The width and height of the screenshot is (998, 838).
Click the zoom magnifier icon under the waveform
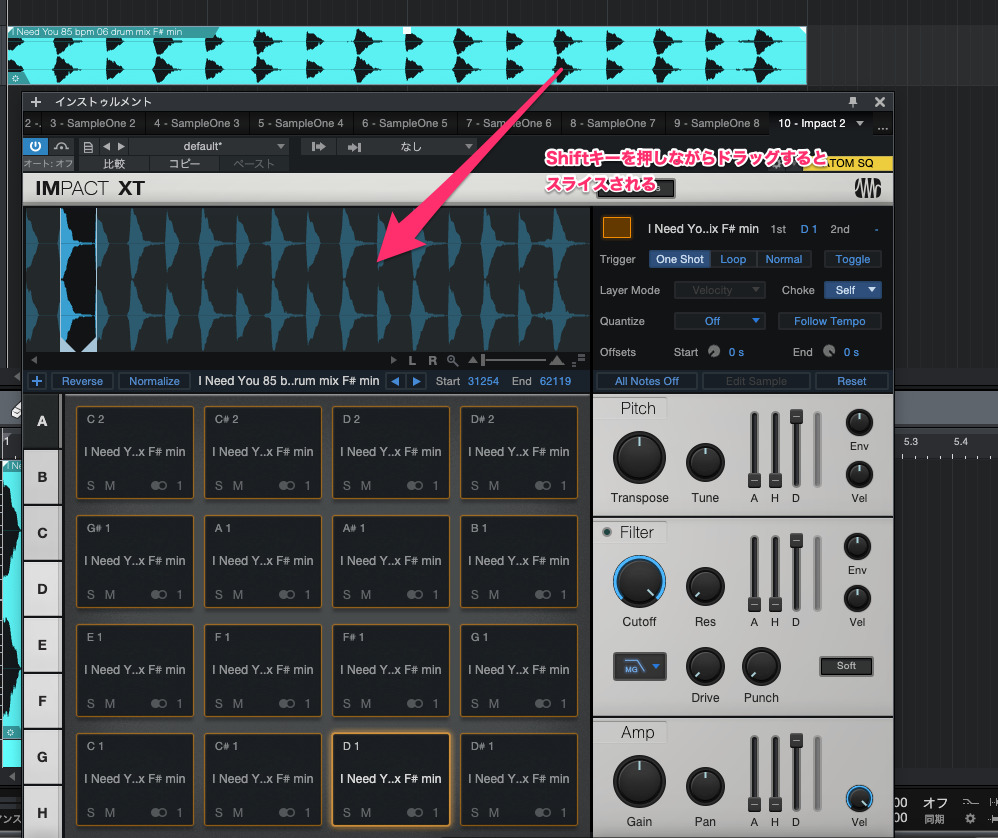(x=453, y=360)
